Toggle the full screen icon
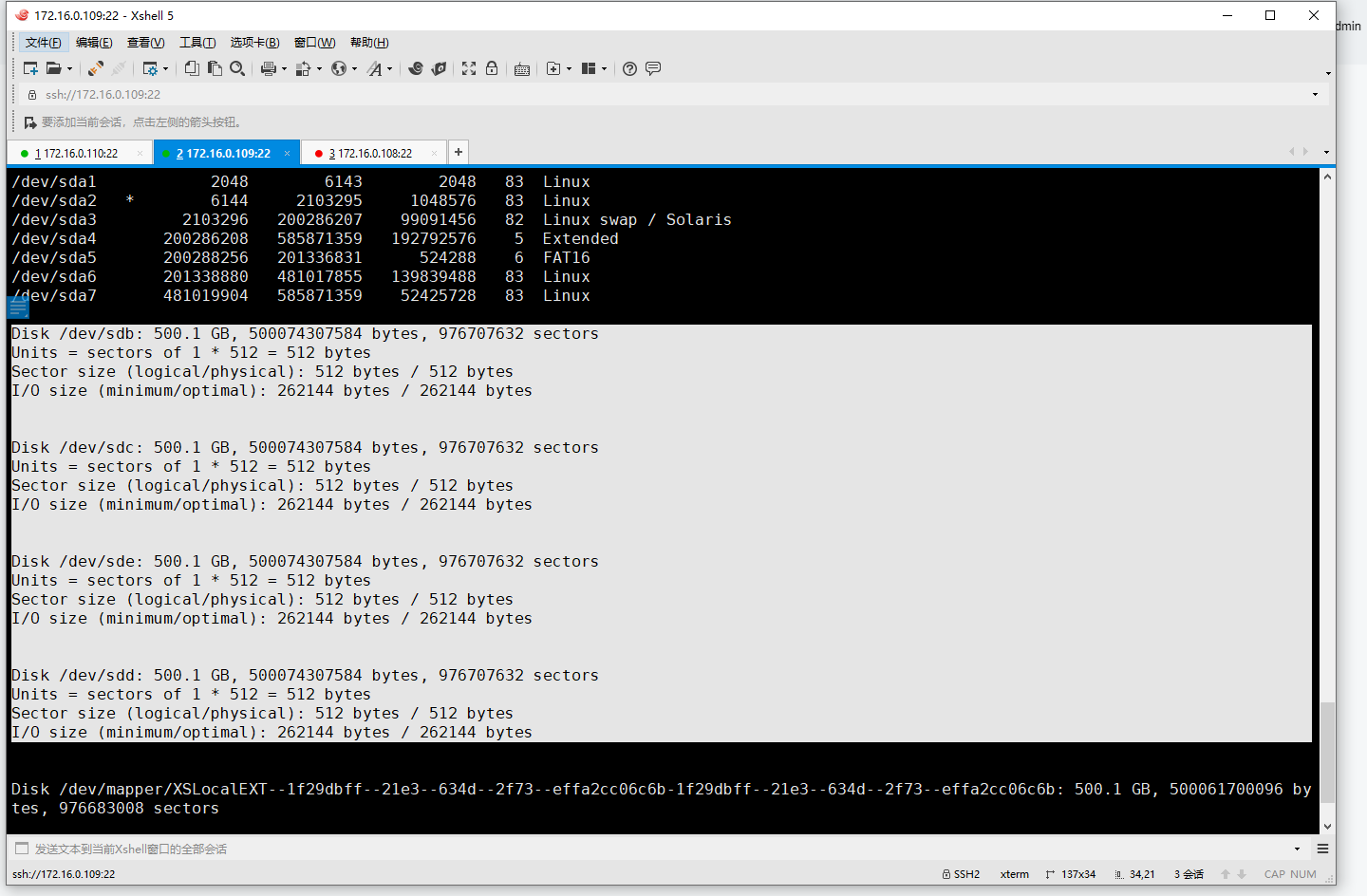The height and width of the screenshot is (896, 1367). coord(469,68)
